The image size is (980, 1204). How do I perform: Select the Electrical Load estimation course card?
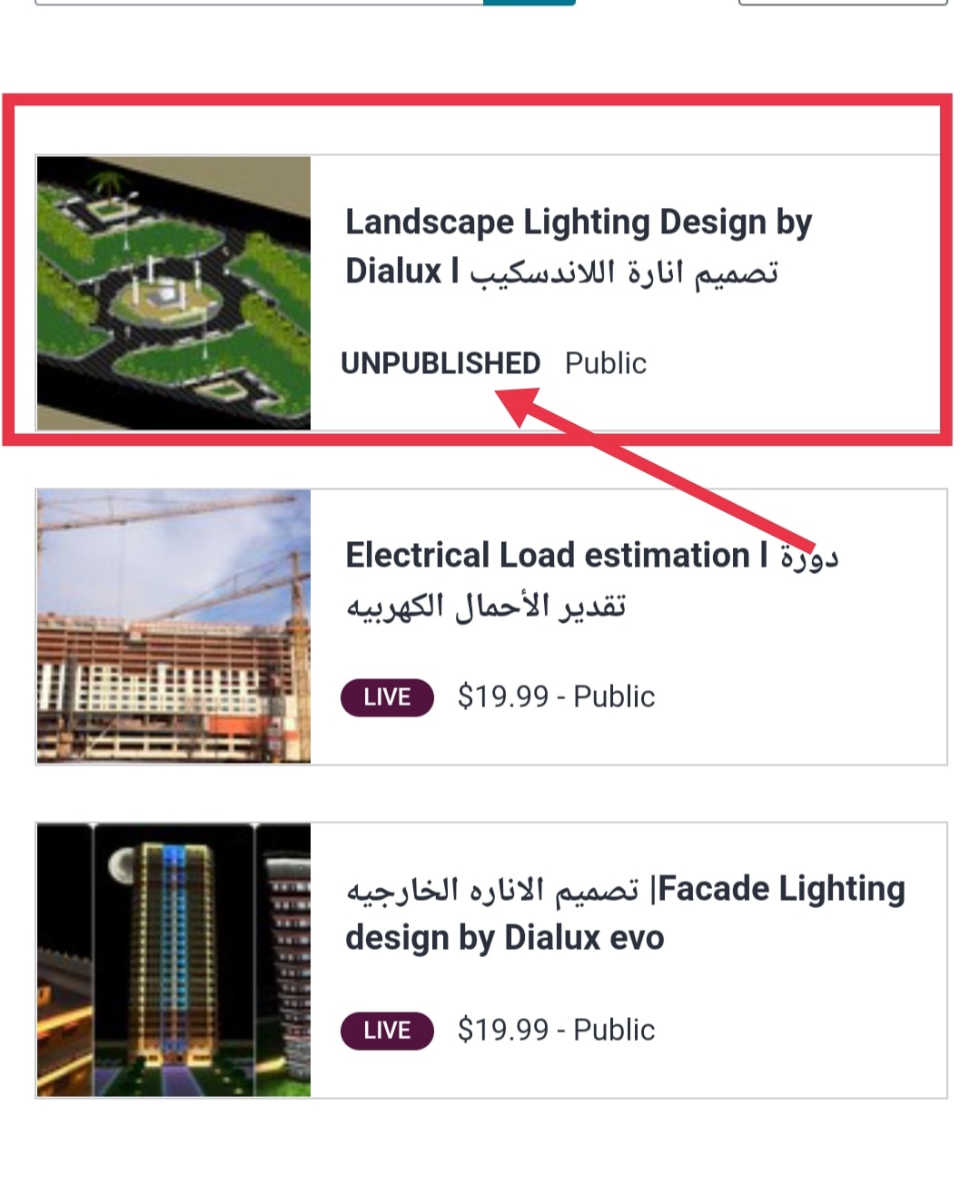tap(491, 627)
